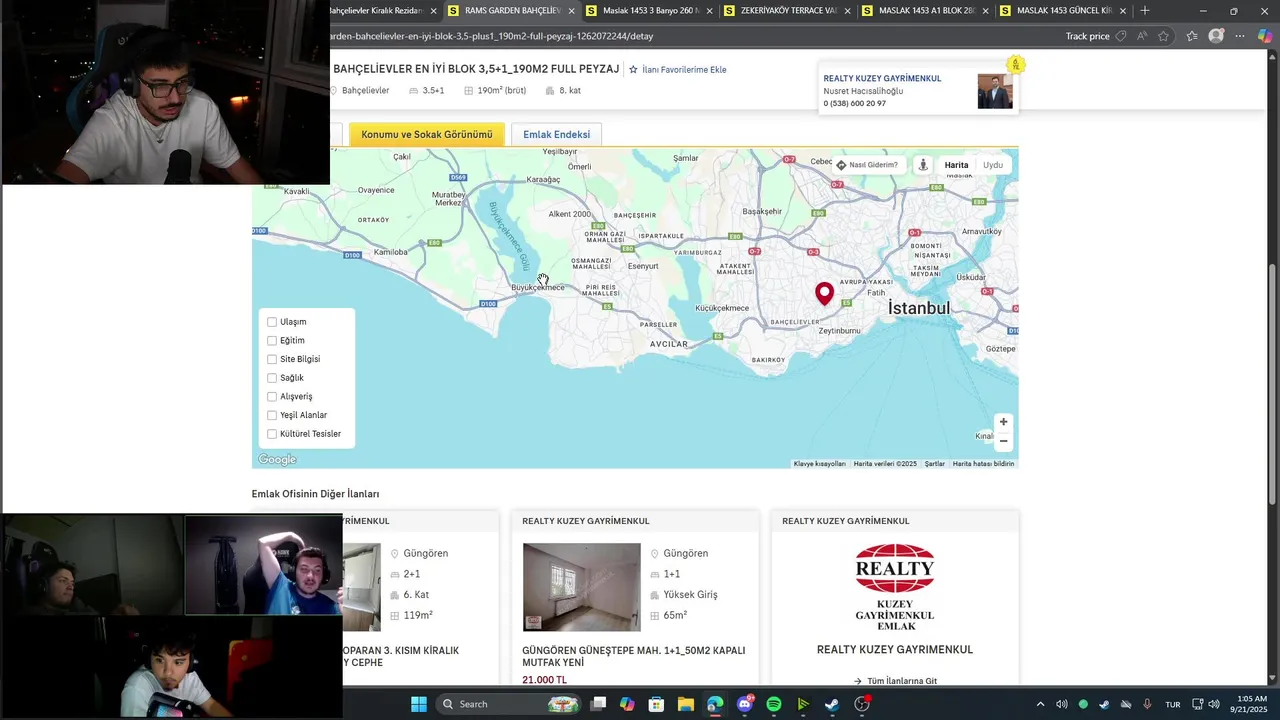
Task: Open Steam on taskbar
Action: tap(832, 704)
